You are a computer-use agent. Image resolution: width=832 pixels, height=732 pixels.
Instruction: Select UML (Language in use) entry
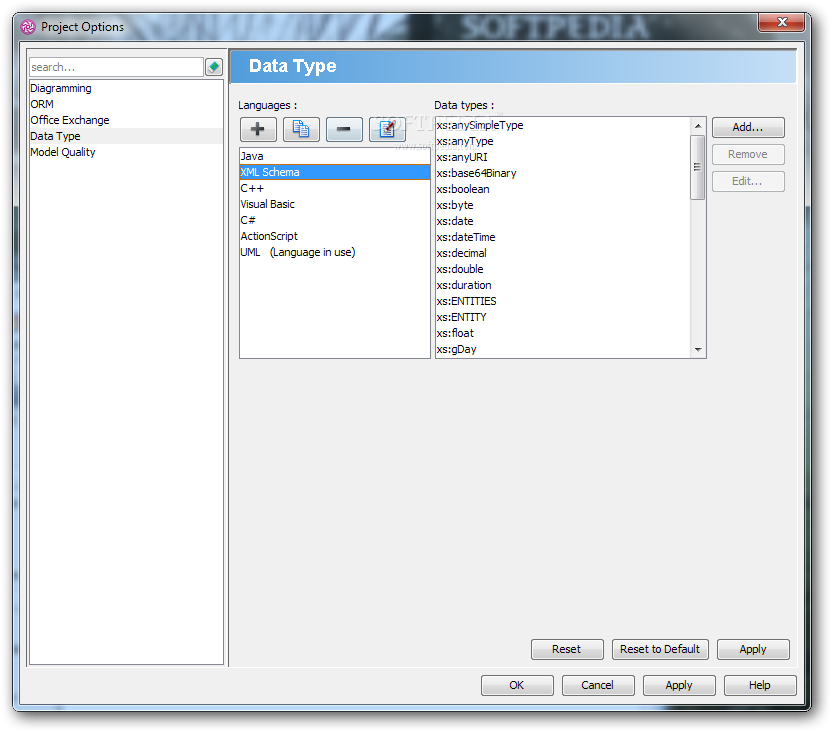pyautogui.click(x=334, y=252)
